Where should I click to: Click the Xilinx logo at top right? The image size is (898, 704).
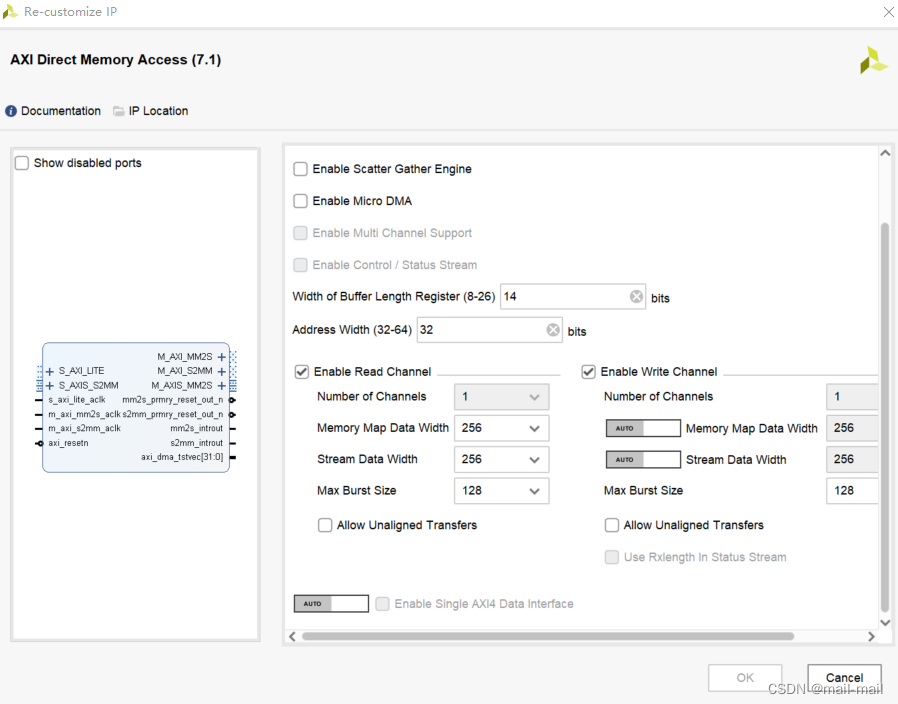tap(873, 60)
